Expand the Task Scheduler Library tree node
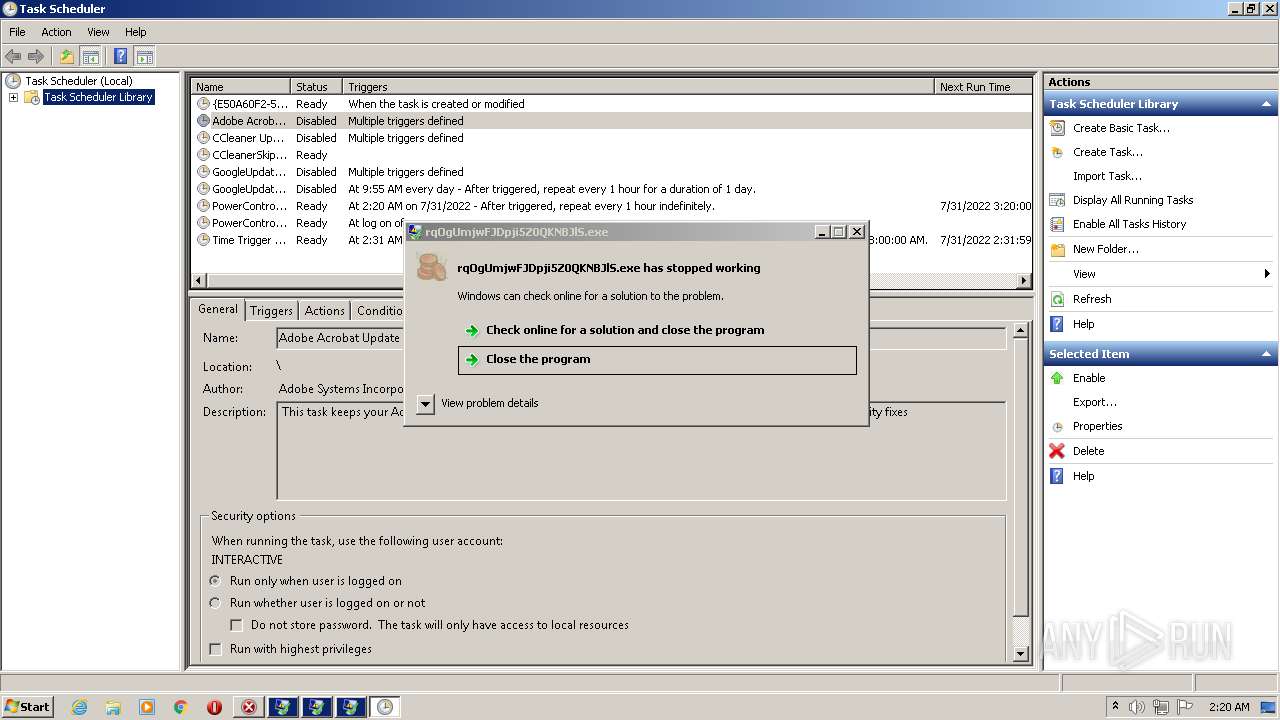 tap(13, 97)
